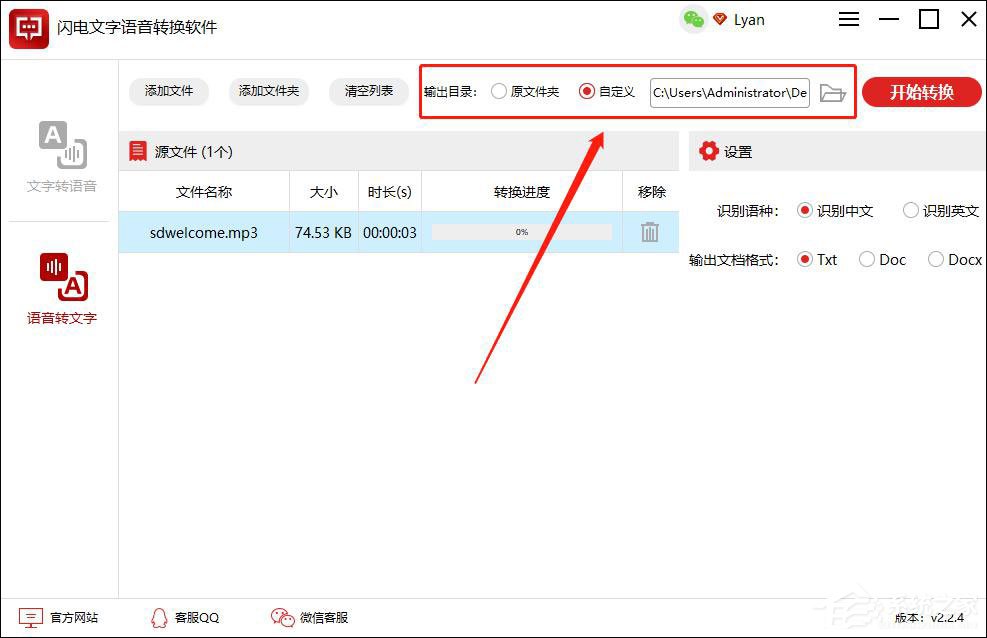Click the progress bar for sdwelcome.mp3

[x=520, y=231]
